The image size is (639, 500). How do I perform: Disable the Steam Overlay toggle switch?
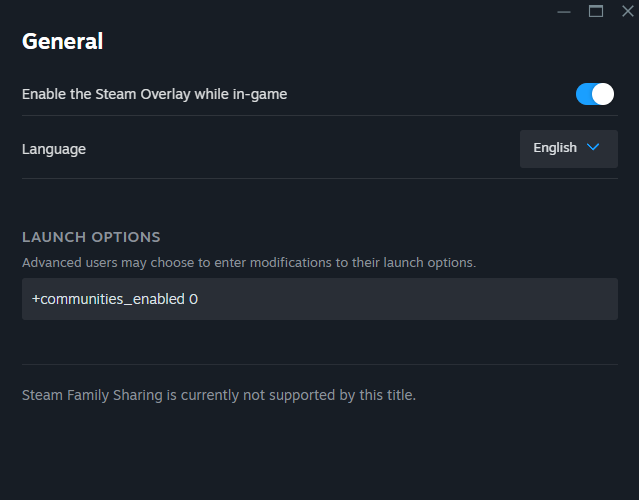pyautogui.click(x=595, y=94)
